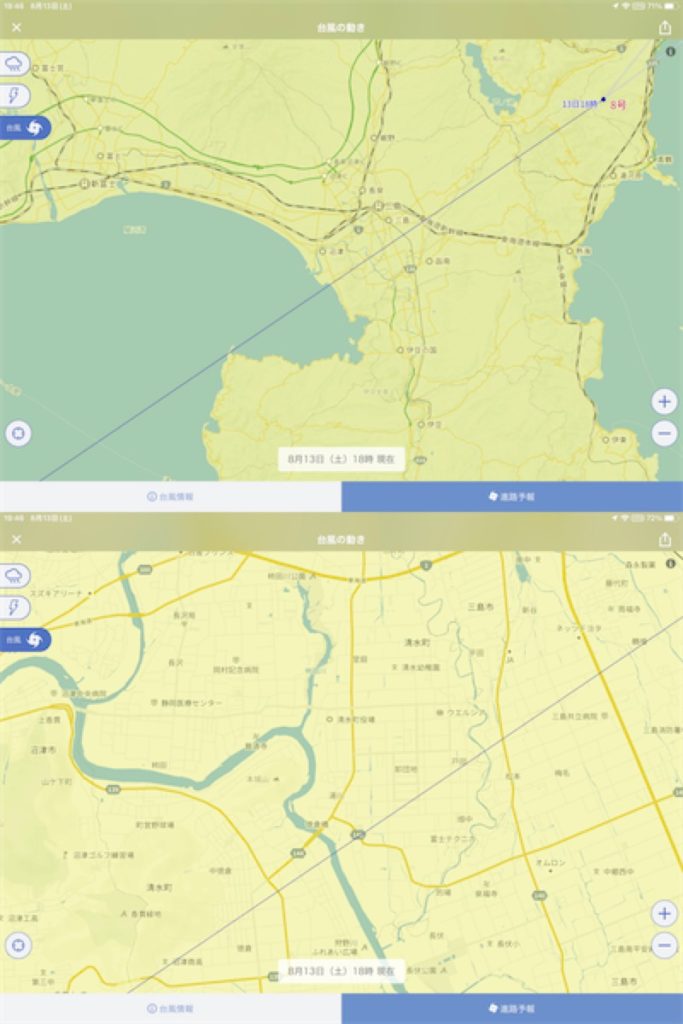Tap the share icon in upper screenshot's title bar
Image resolution: width=683 pixels, height=1024 pixels.
[x=665, y=28]
